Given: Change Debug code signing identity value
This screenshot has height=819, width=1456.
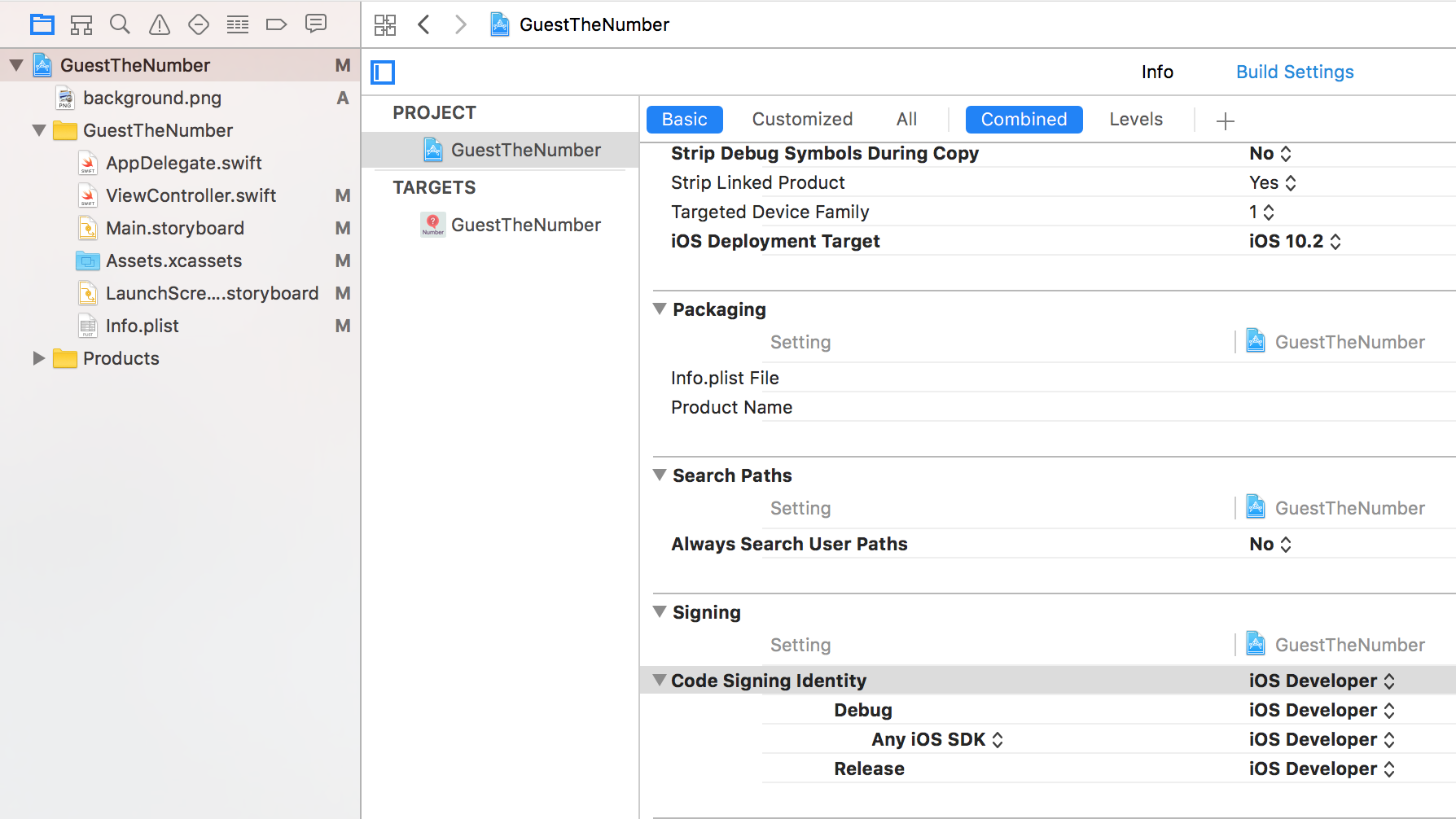Looking at the screenshot, I should click(1322, 710).
